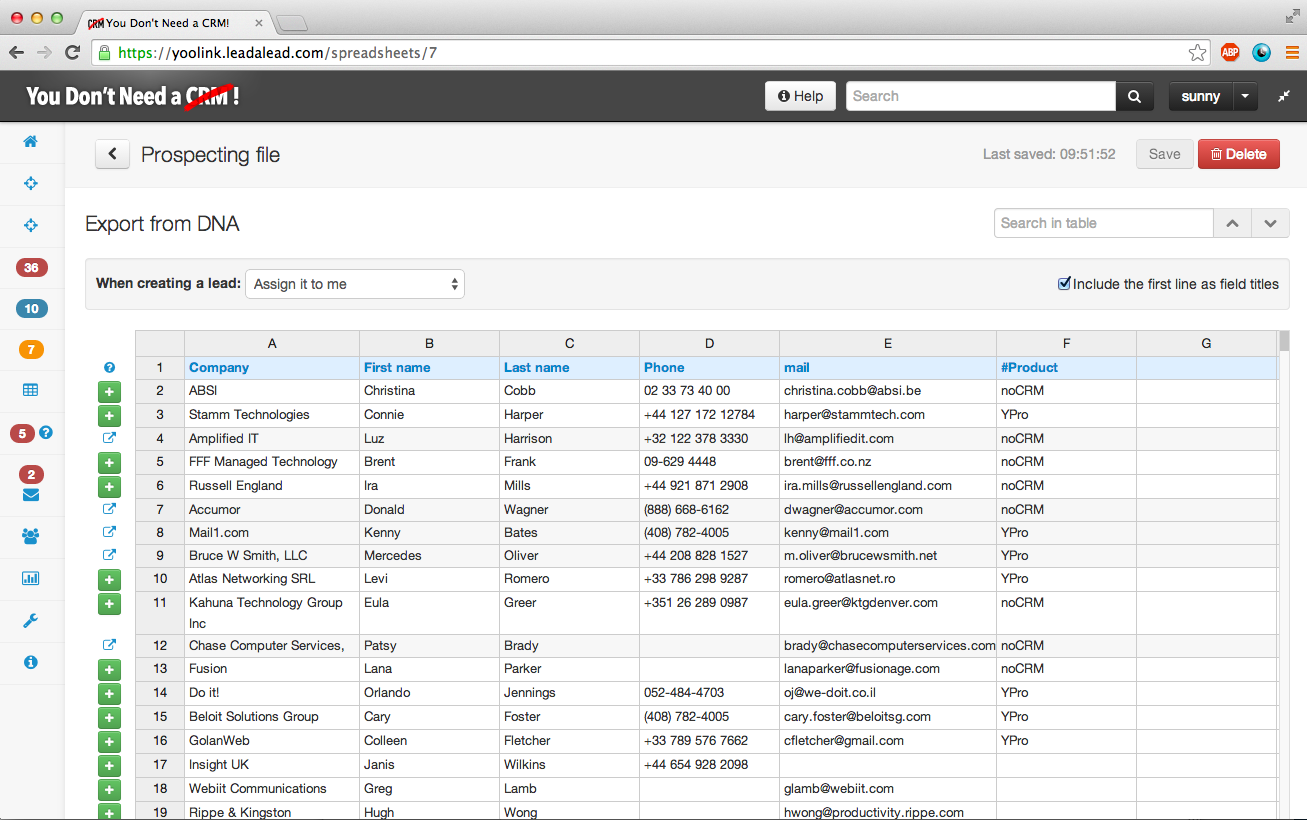The width and height of the screenshot is (1307, 820).
Task: Add Atlas Networking SRL as a lead
Action: [x=110, y=579]
